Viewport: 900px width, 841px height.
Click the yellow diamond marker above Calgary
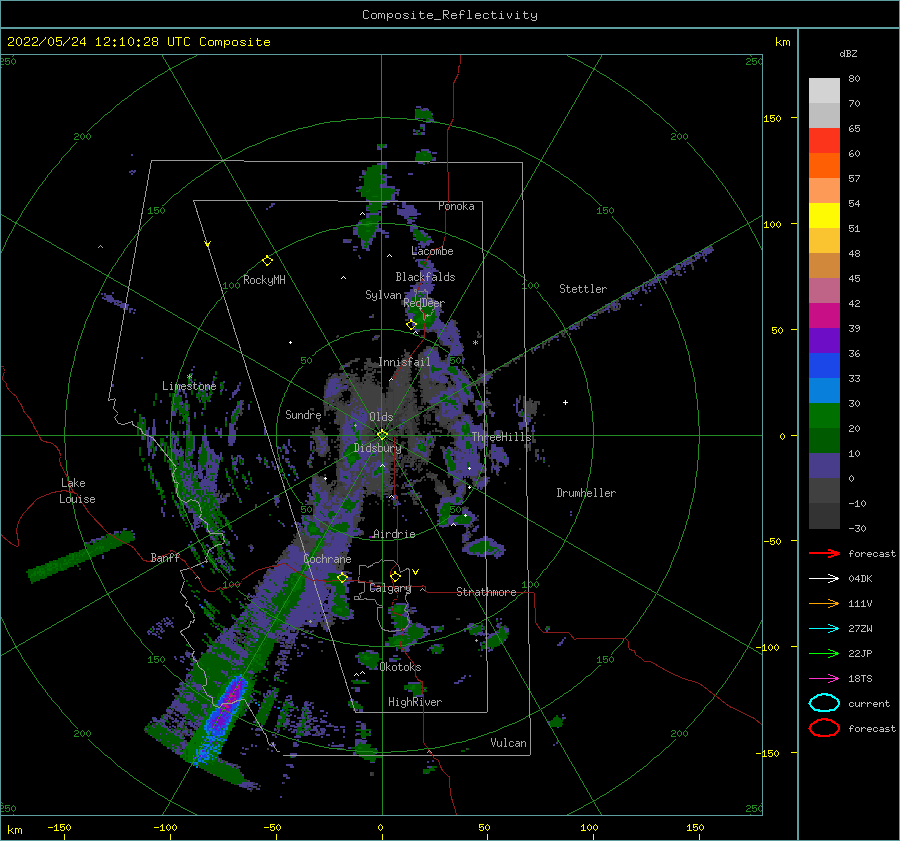(395, 576)
